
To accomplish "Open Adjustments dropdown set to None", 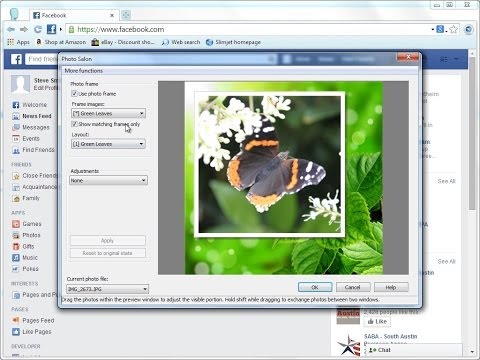I will click(108, 180).
